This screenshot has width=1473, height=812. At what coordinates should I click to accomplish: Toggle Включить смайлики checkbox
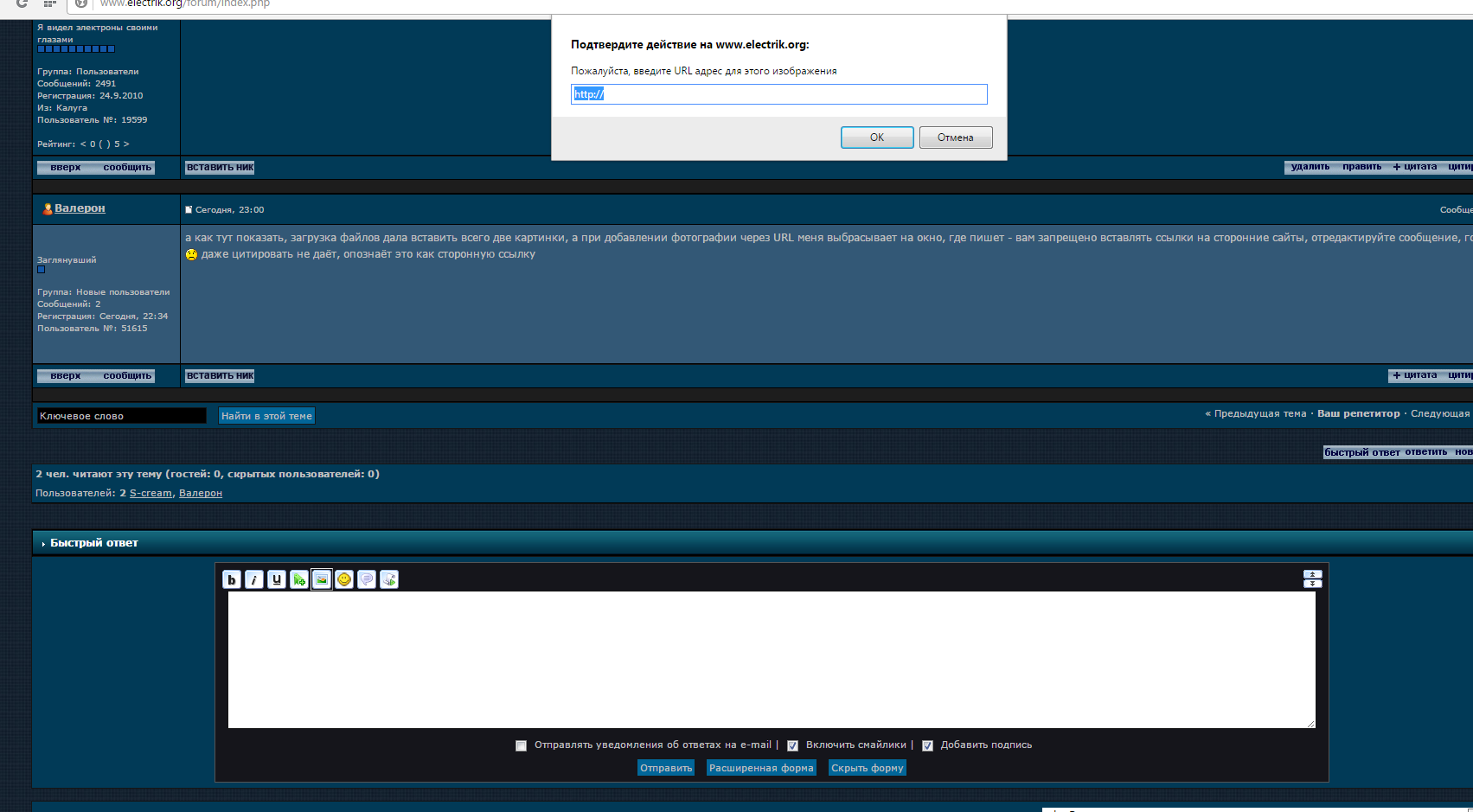click(792, 745)
